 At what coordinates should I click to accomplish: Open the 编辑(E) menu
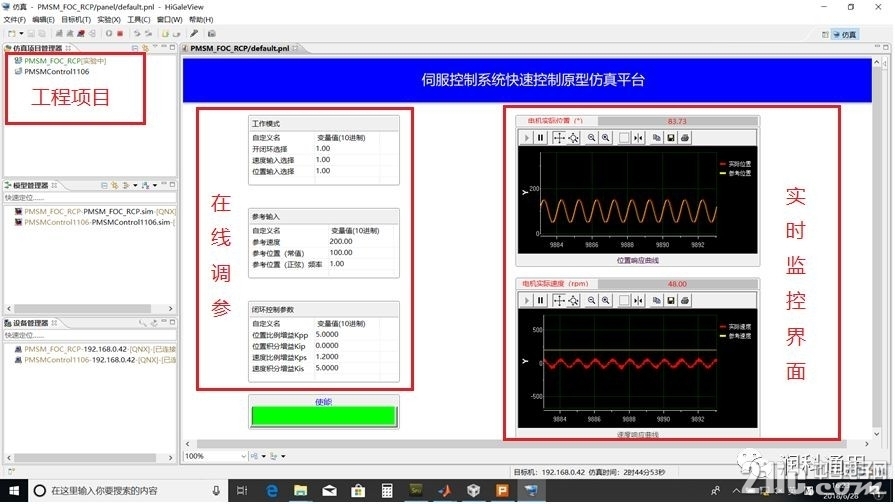[x=43, y=19]
